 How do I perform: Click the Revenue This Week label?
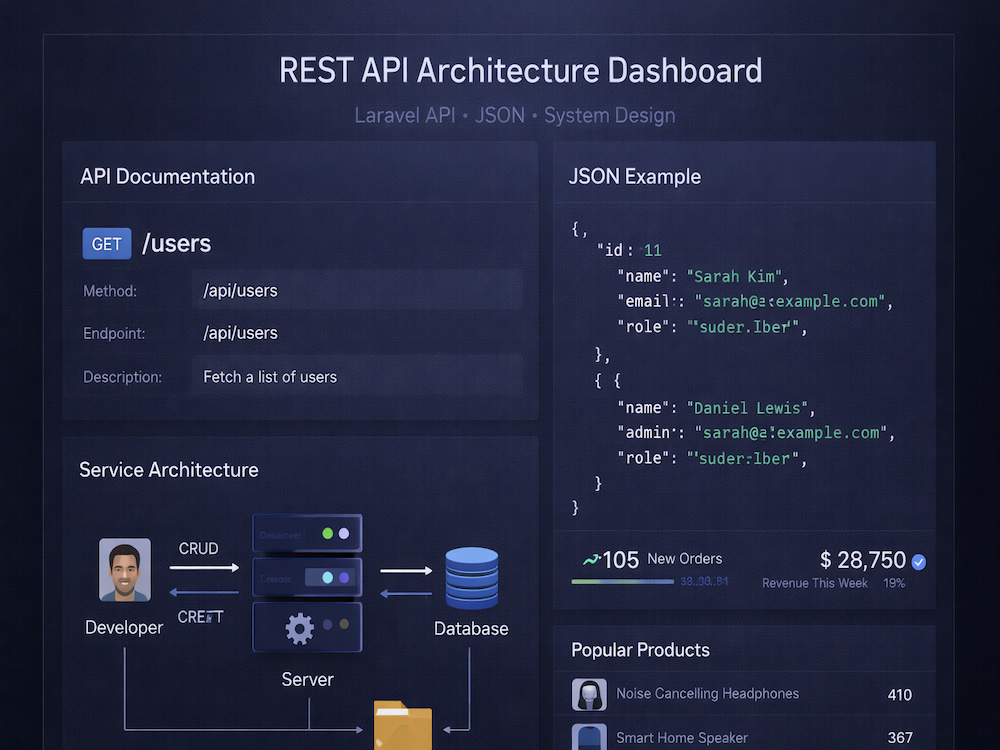point(814,583)
